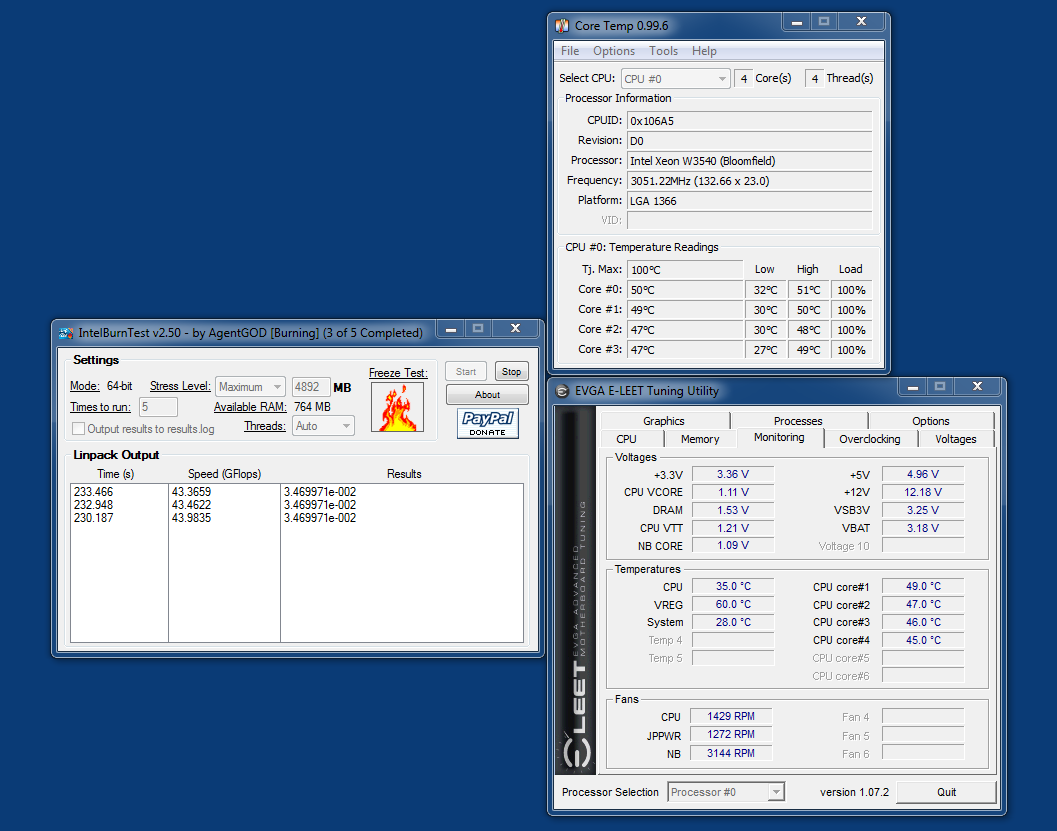Click the CPU core#1 49.0 °C value

pos(923,586)
